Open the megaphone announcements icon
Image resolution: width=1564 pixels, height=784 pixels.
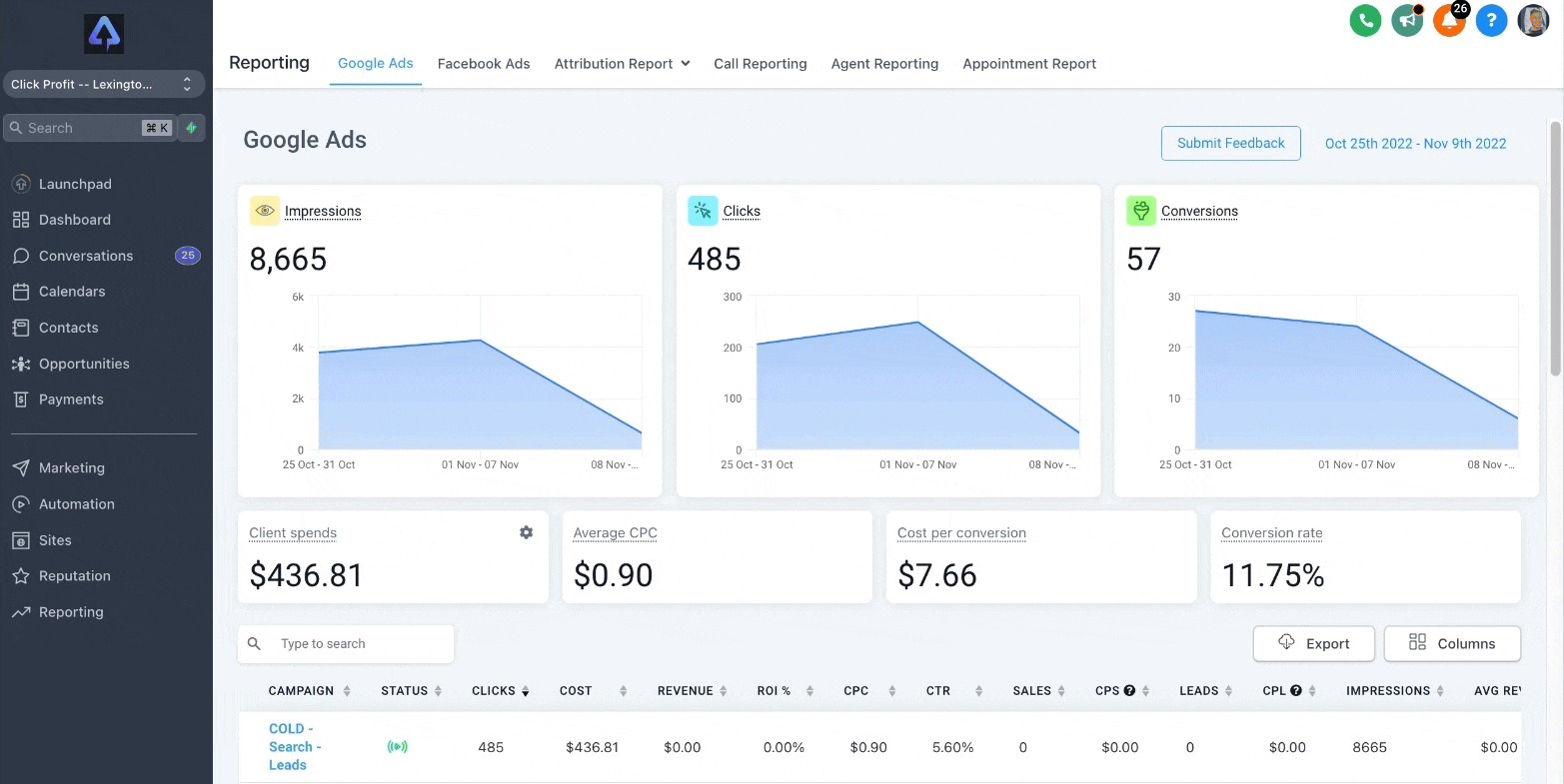click(1407, 20)
